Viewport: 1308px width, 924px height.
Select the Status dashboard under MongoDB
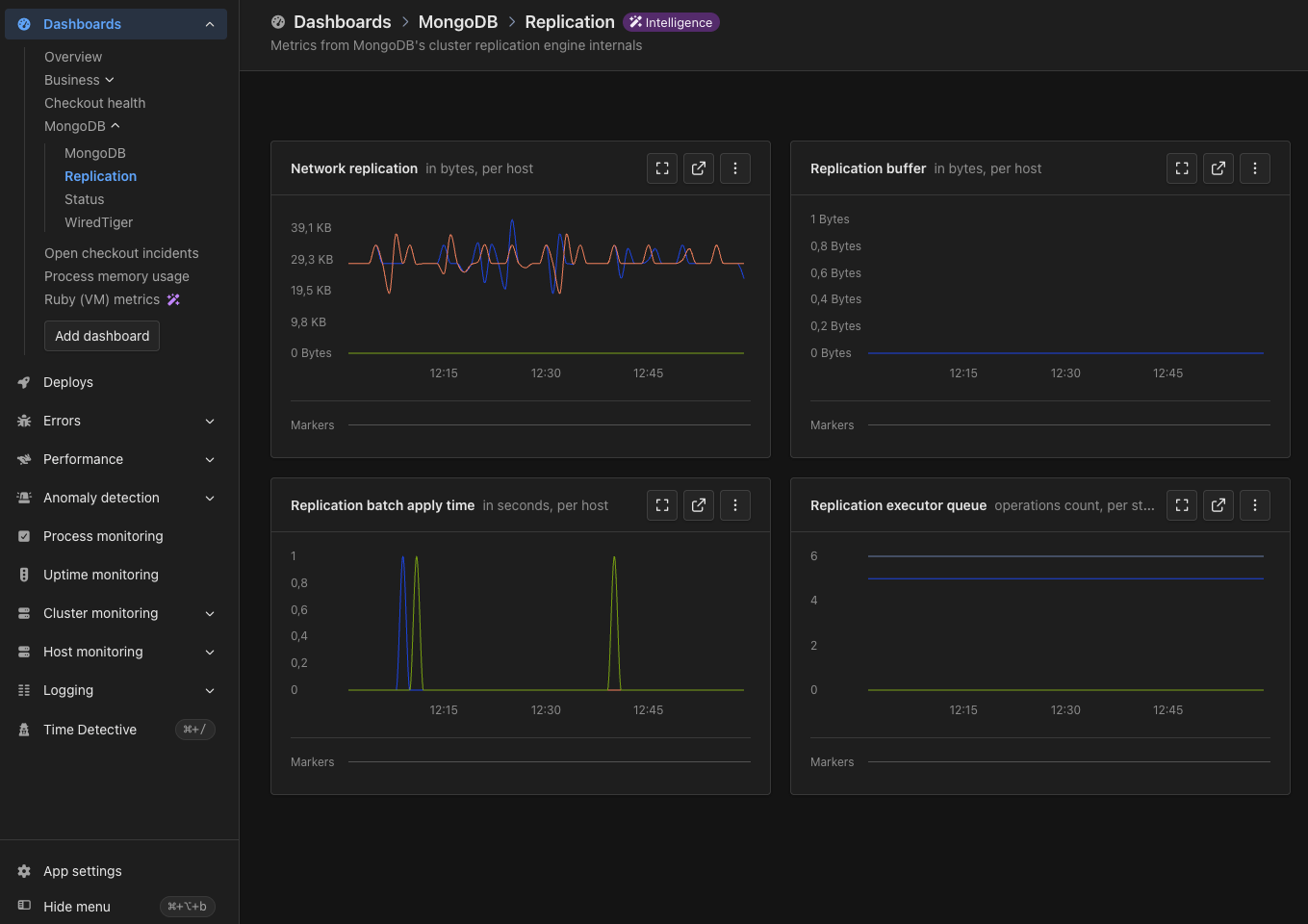(85, 199)
